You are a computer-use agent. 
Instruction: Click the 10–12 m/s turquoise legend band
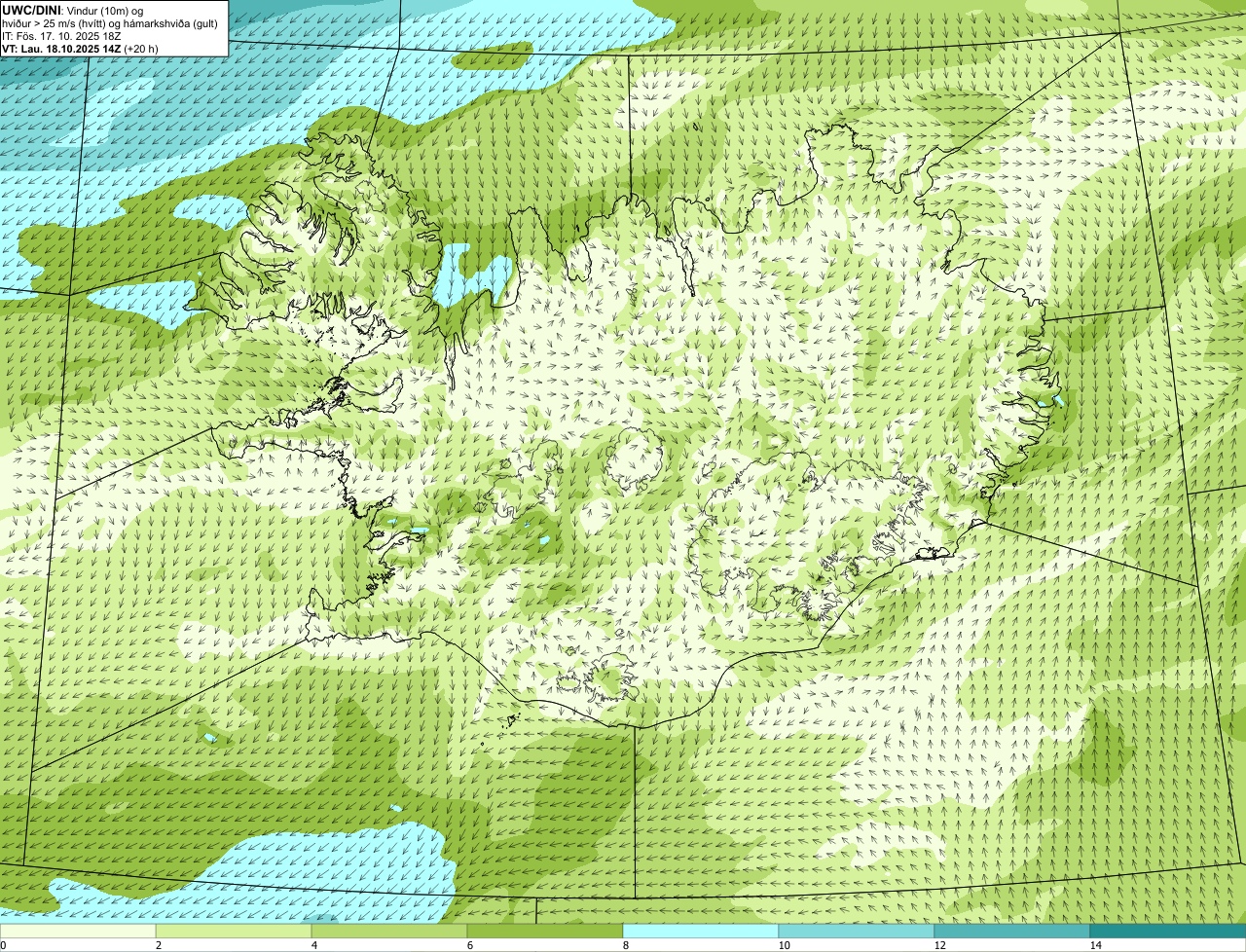(857, 931)
